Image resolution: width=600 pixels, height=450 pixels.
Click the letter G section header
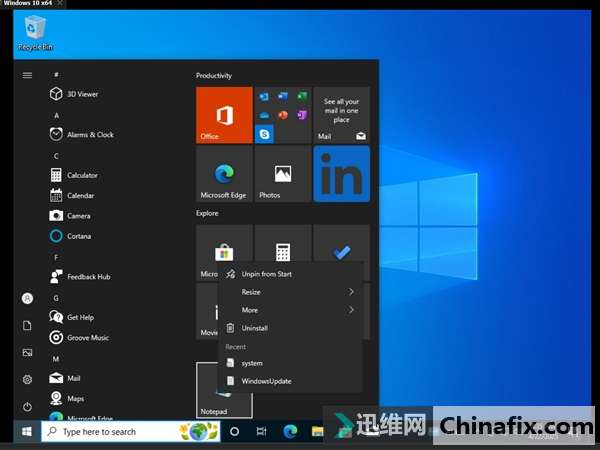point(56,298)
